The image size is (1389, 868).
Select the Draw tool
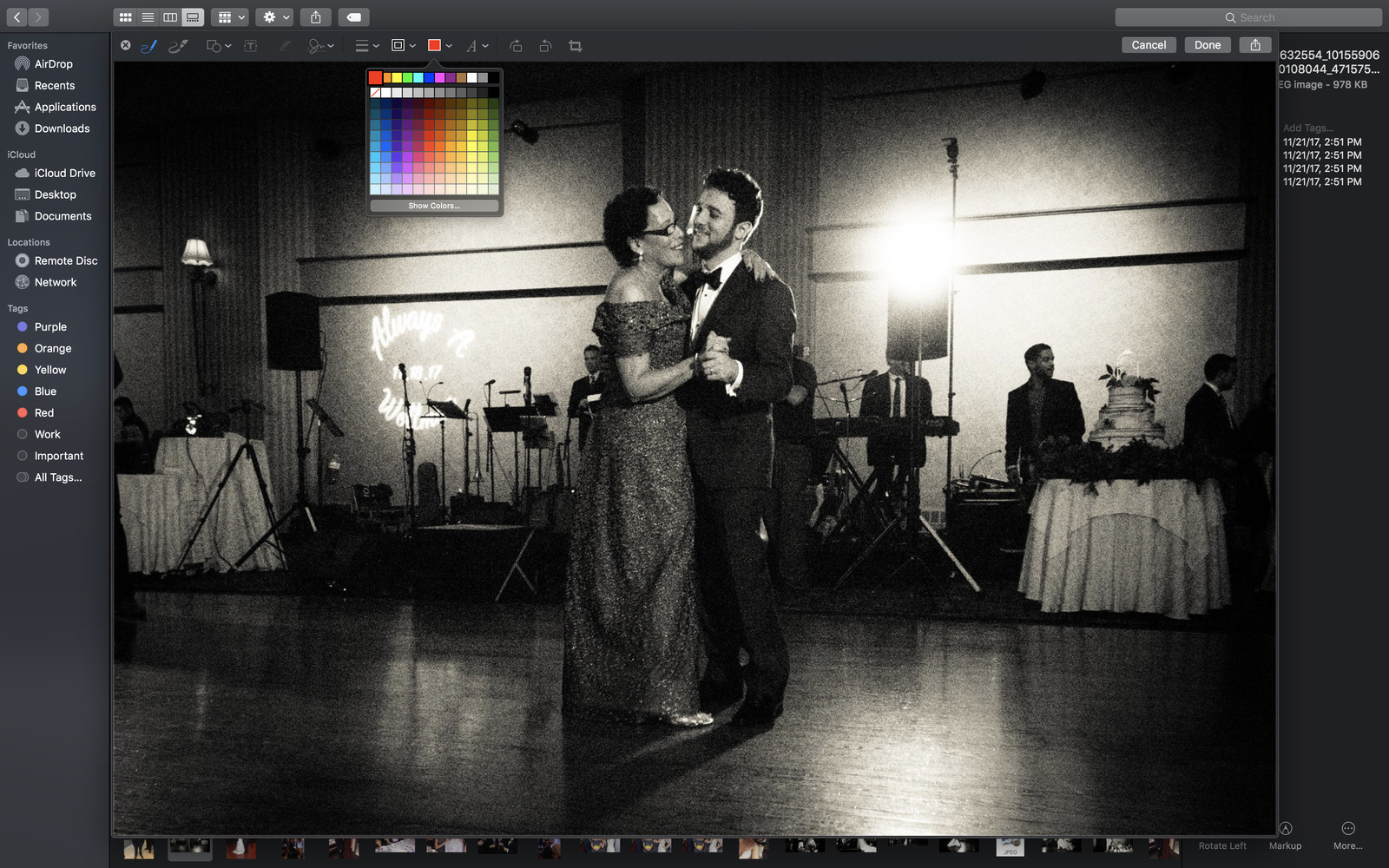178,46
